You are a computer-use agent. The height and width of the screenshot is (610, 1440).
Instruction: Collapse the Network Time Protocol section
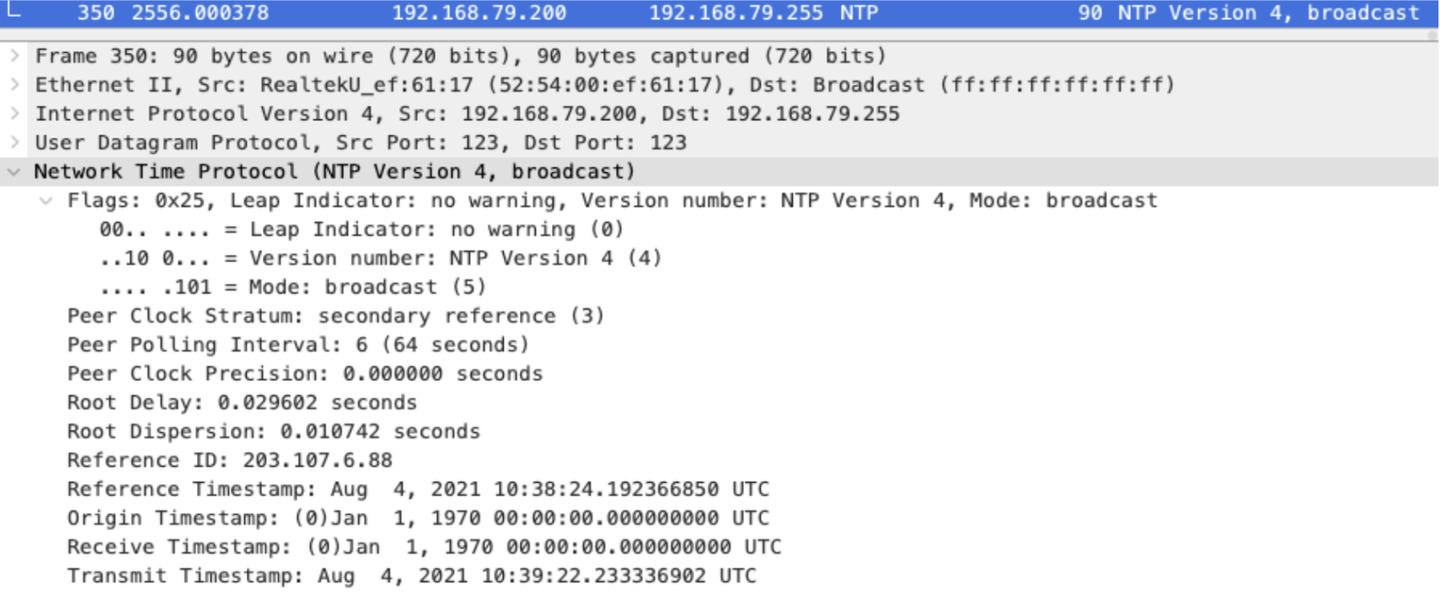(16, 171)
